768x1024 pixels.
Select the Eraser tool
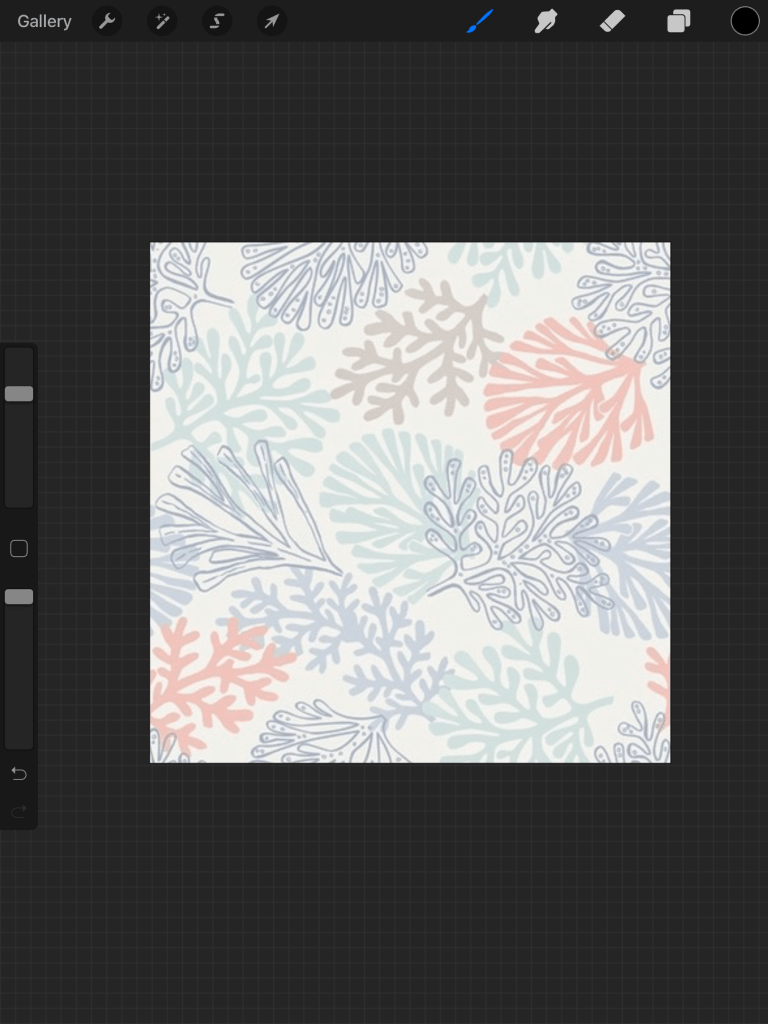612,21
